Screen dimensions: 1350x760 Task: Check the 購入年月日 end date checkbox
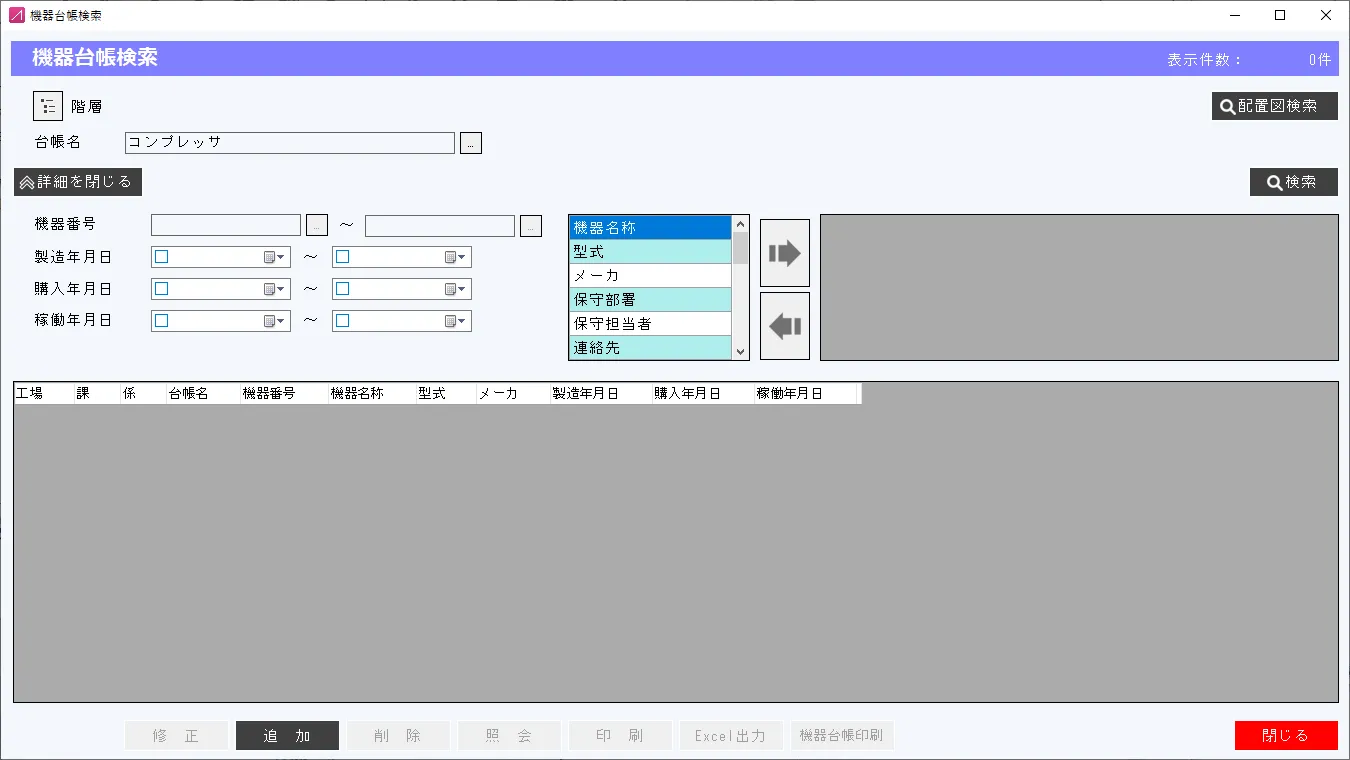click(x=343, y=288)
